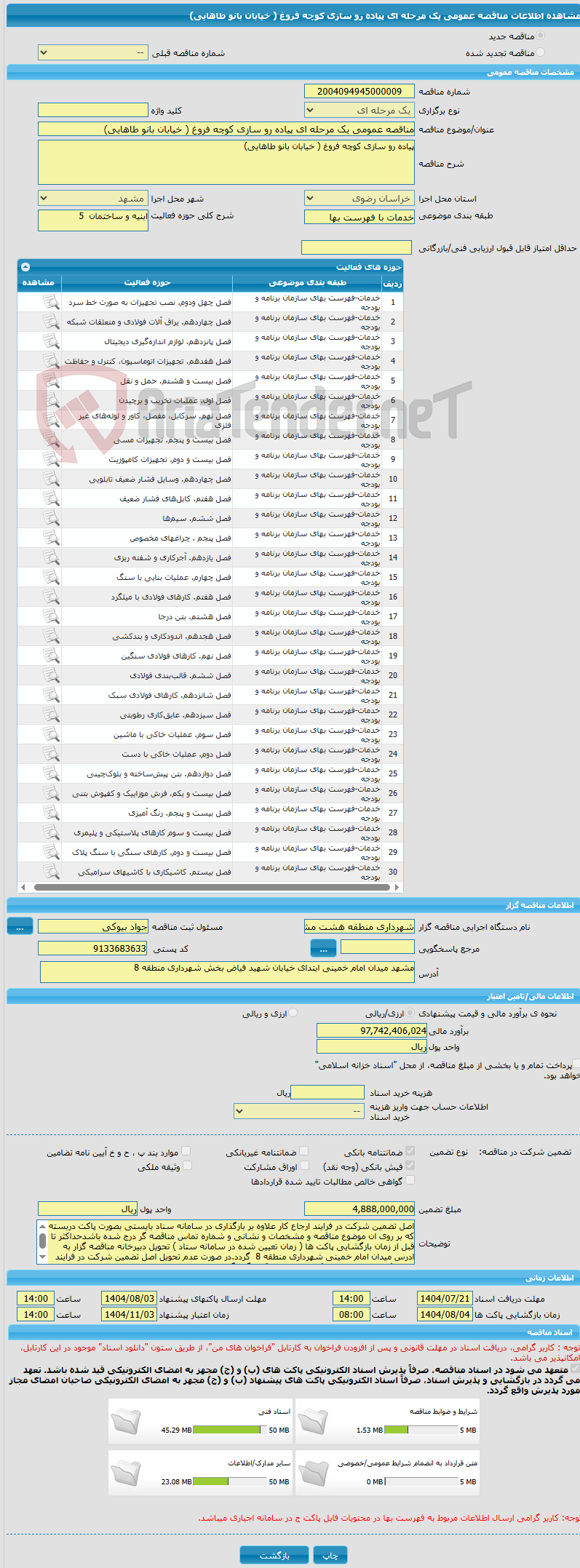Toggle the ضمانتنامه غیربانکی checkbox
This screenshot has height=1568, width=580.
pyautogui.click(x=304, y=1151)
